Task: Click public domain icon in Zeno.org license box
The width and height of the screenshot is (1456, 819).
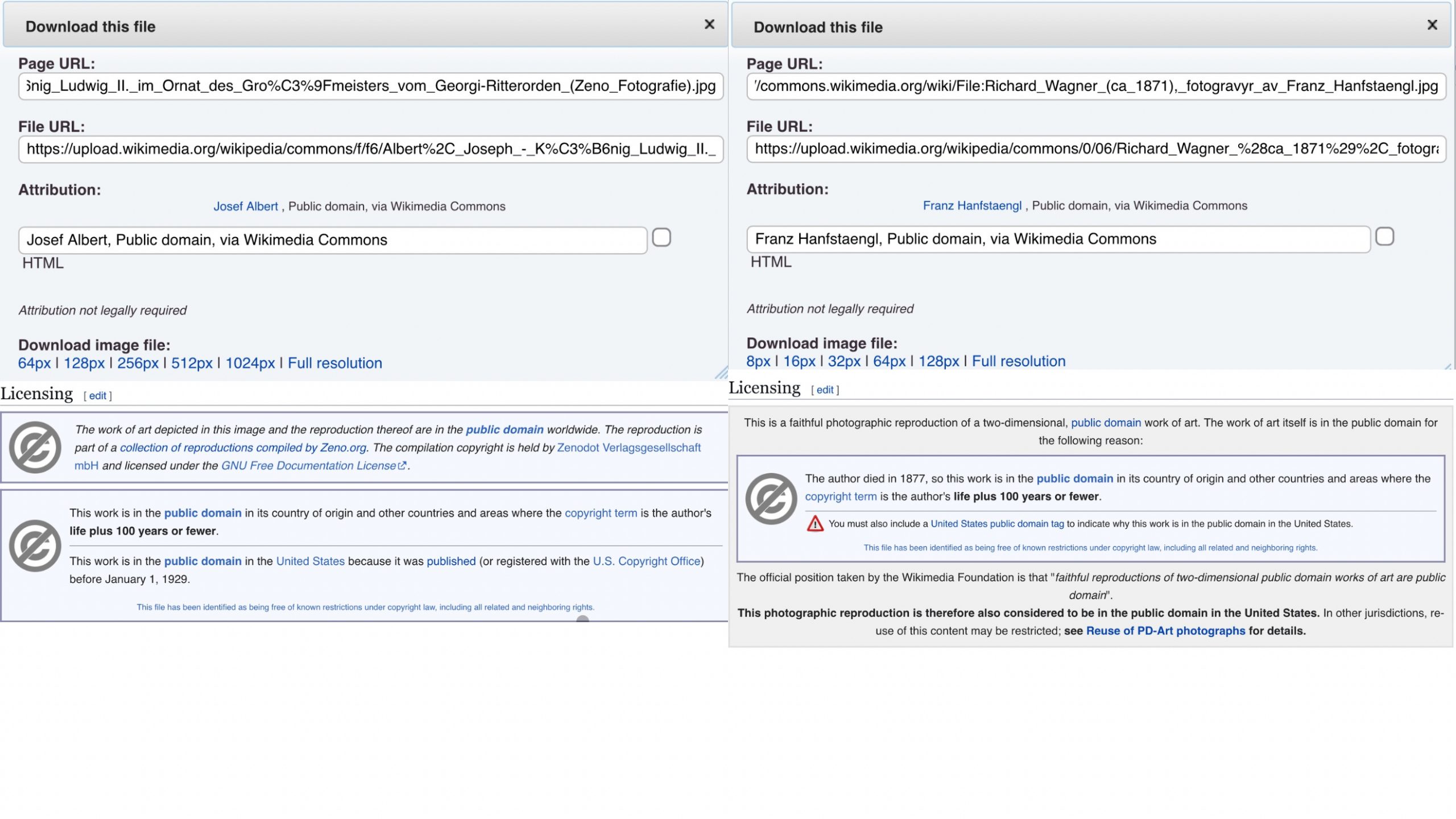Action: click(35, 448)
